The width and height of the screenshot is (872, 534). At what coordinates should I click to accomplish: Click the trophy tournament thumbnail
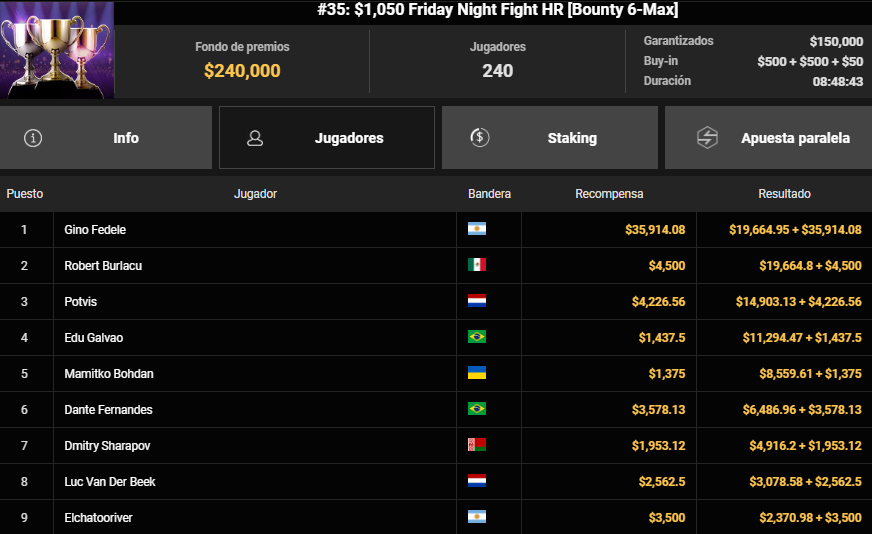point(57,50)
